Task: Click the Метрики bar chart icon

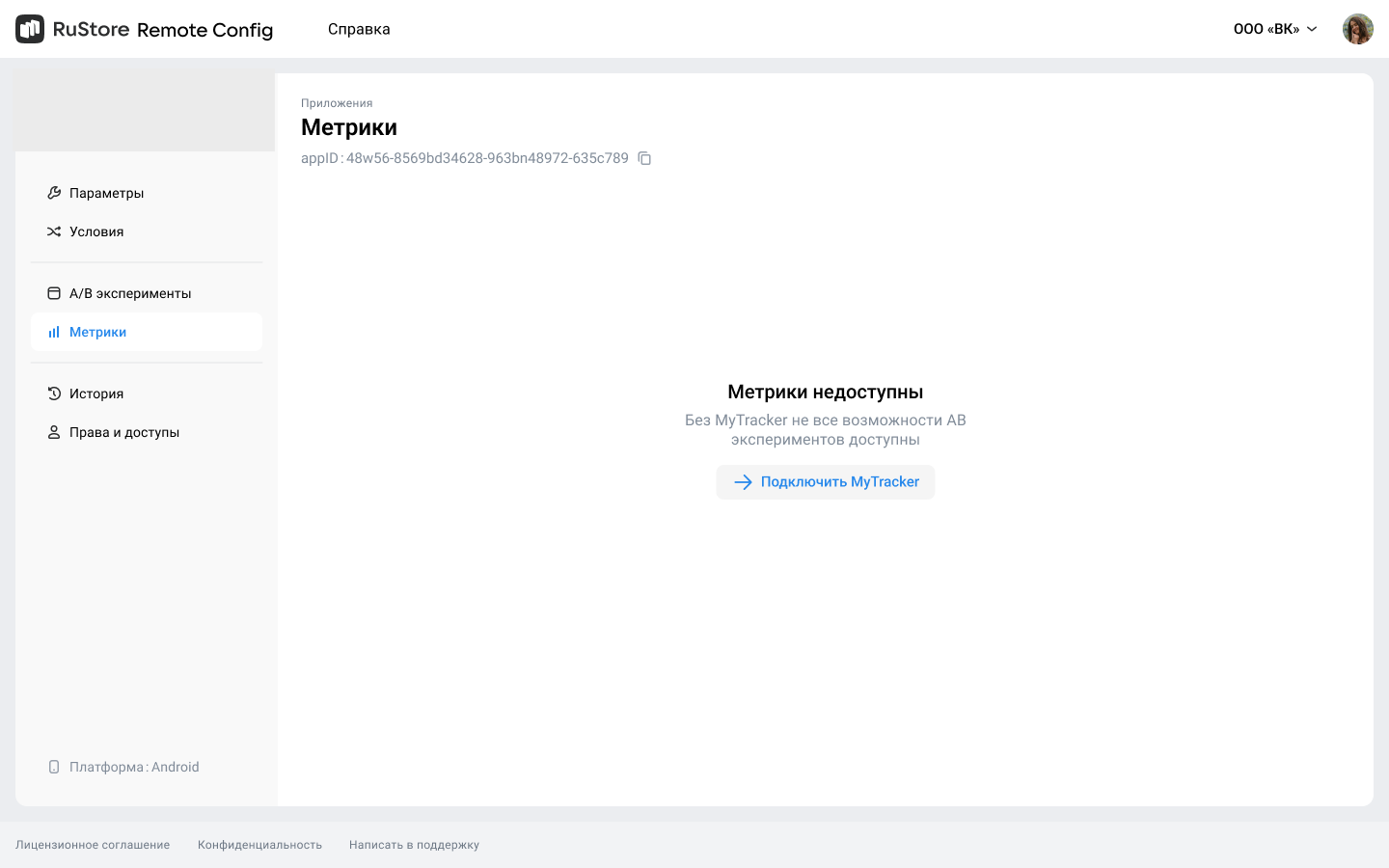Action: click(54, 332)
